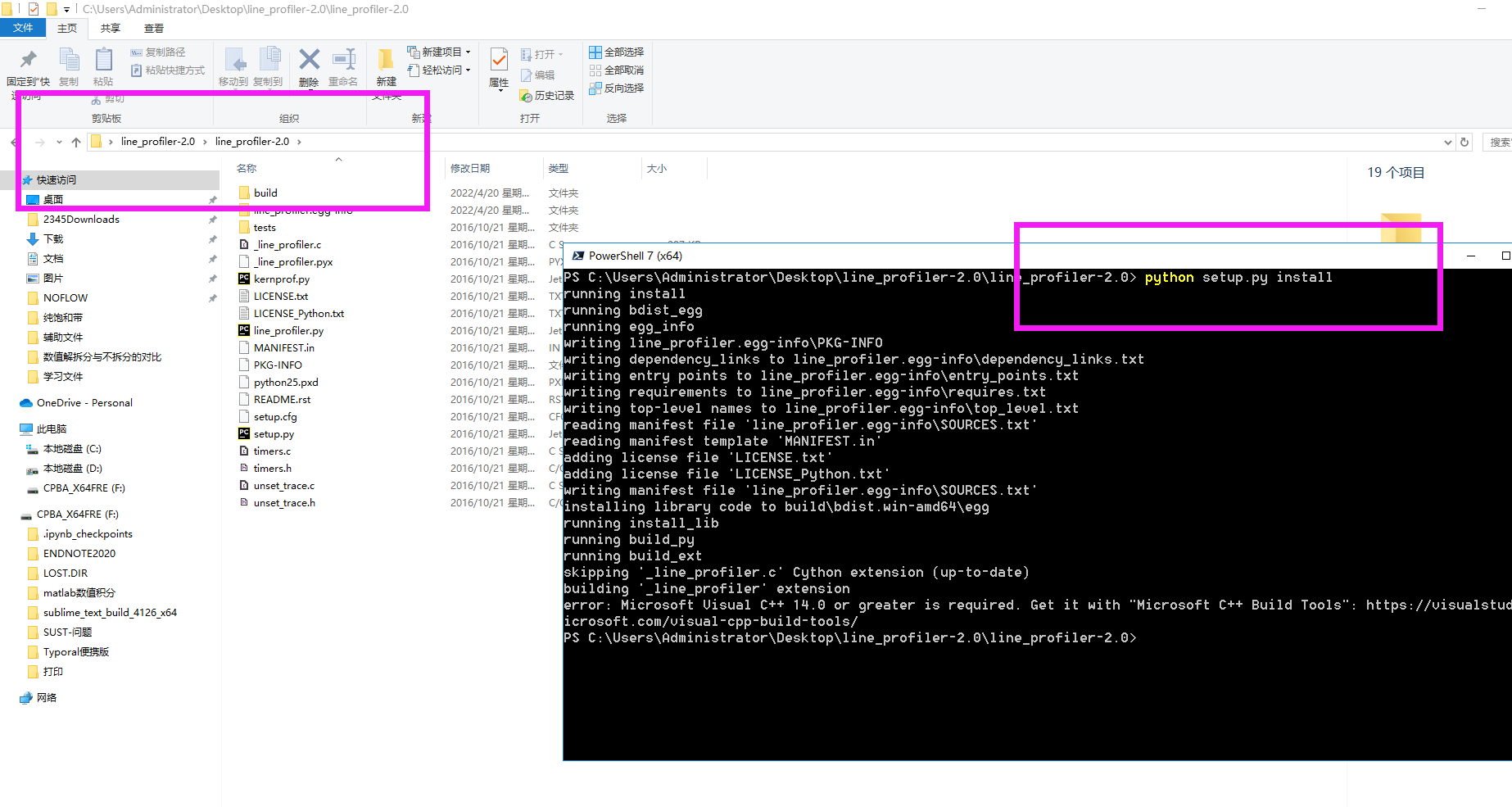Click Select none (全部取消)
This screenshot has width=1512, height=807.
click(617, 70)
